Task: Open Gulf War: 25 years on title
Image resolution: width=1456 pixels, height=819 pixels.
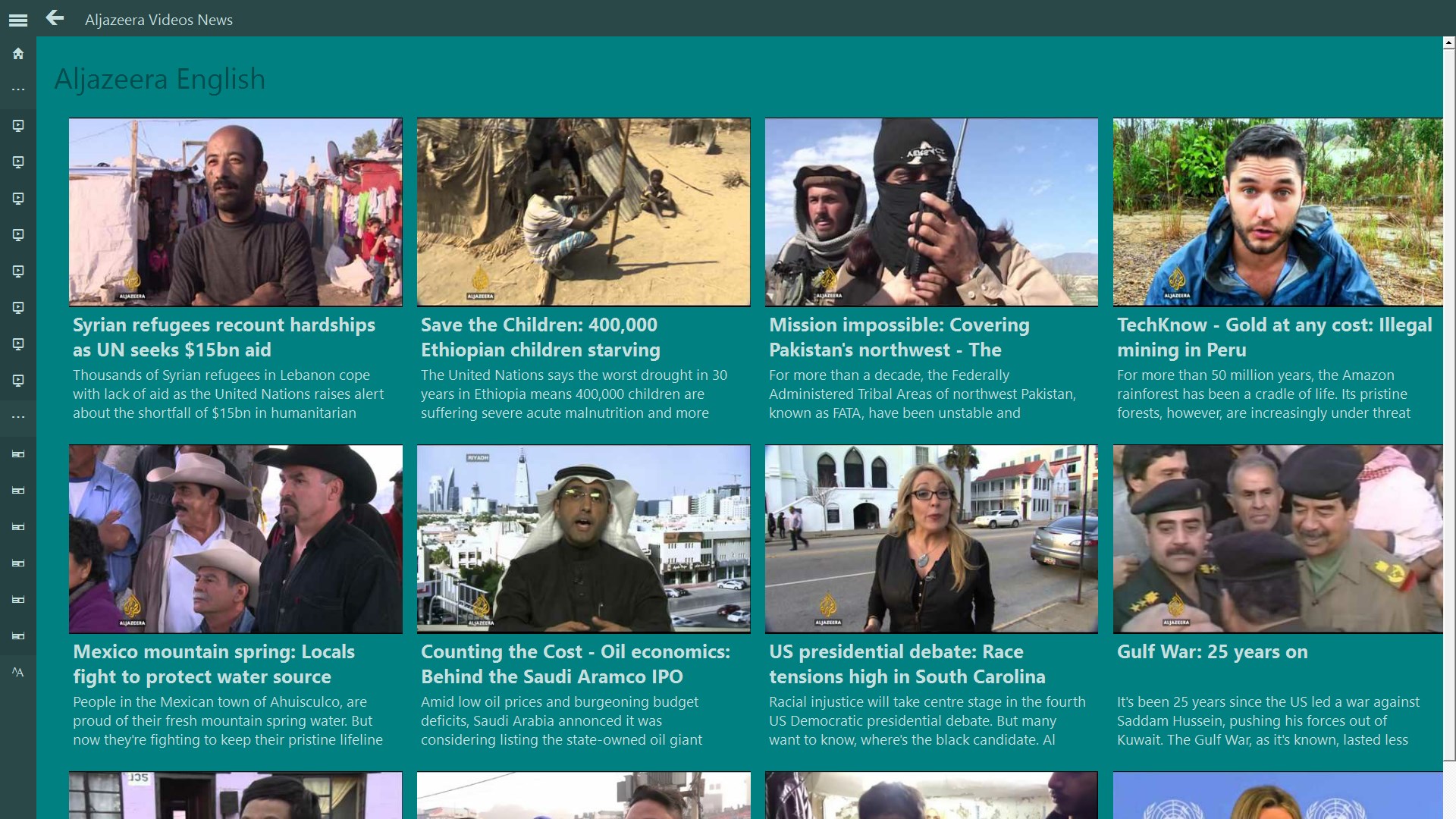Action: [1212, 652]
